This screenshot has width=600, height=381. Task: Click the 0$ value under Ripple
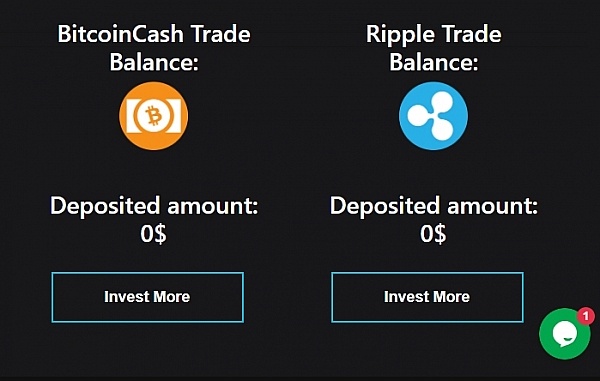pos(433,234)
